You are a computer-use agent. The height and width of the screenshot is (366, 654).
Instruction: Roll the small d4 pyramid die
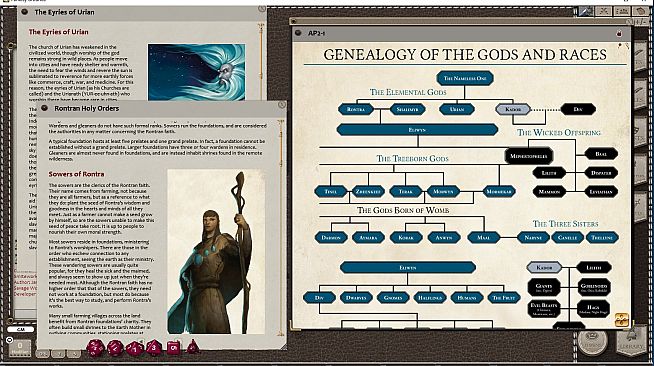(192, 346)
